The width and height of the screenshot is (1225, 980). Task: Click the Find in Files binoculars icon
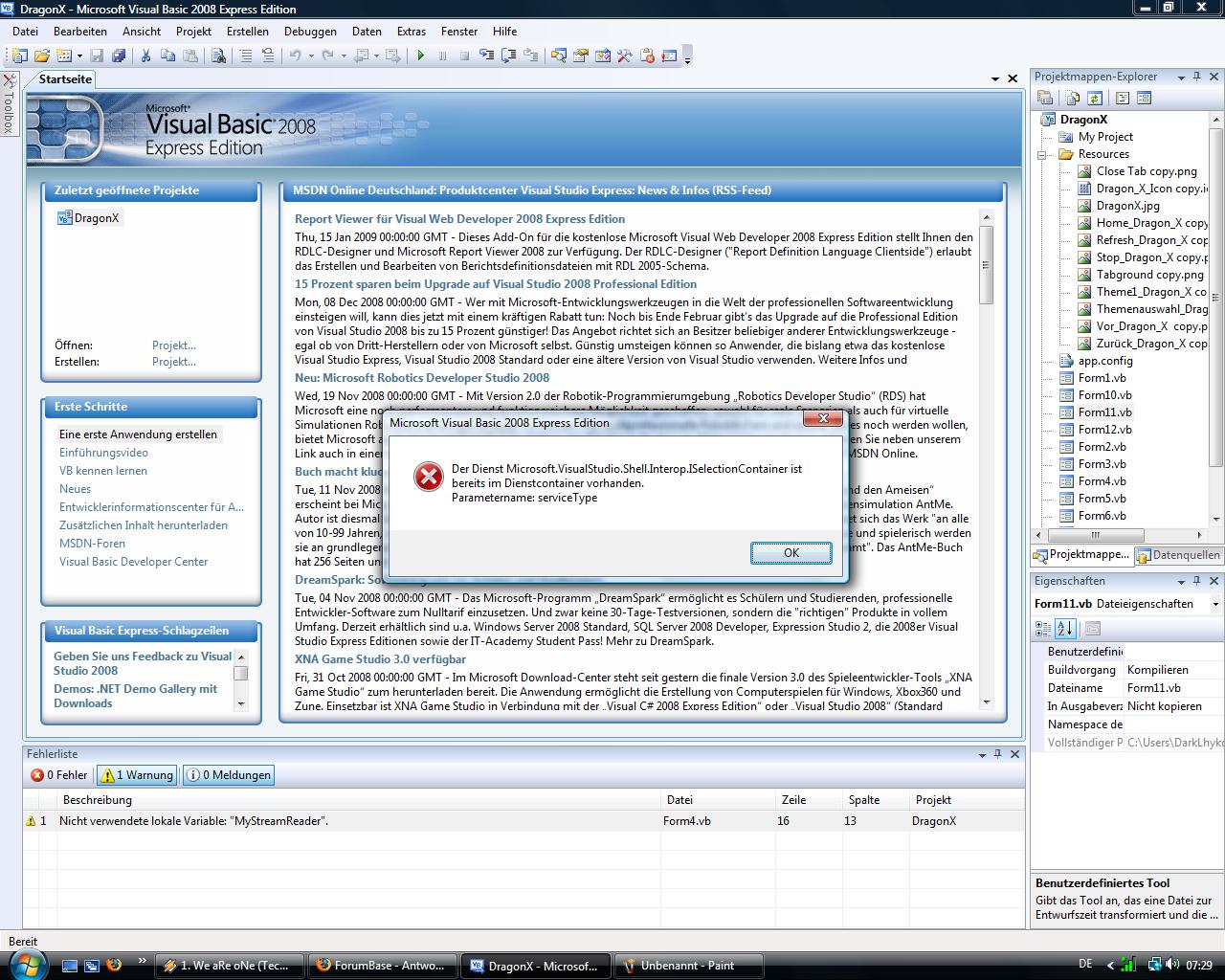218,56
